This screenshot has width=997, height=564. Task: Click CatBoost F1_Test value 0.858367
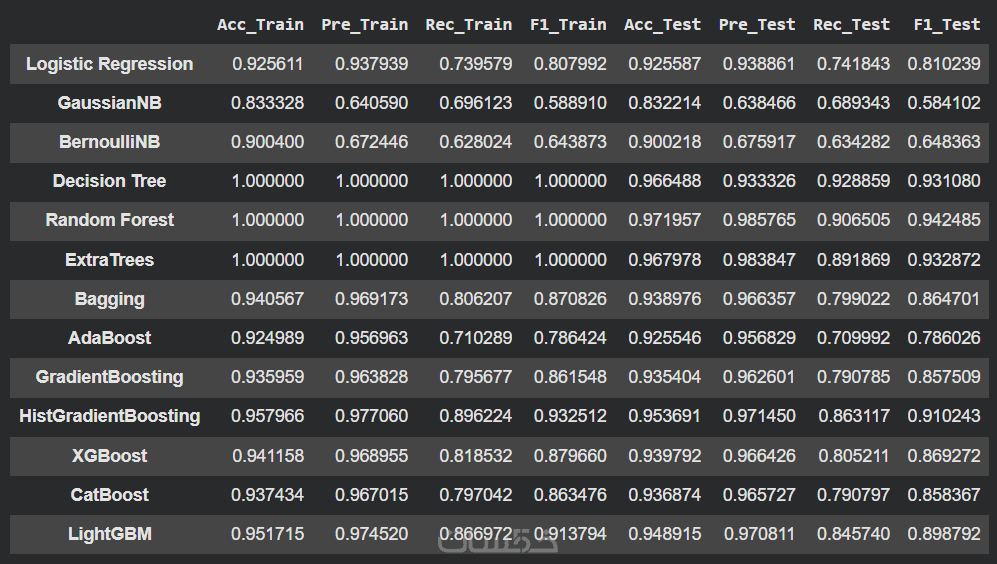(x=944, y=495)
